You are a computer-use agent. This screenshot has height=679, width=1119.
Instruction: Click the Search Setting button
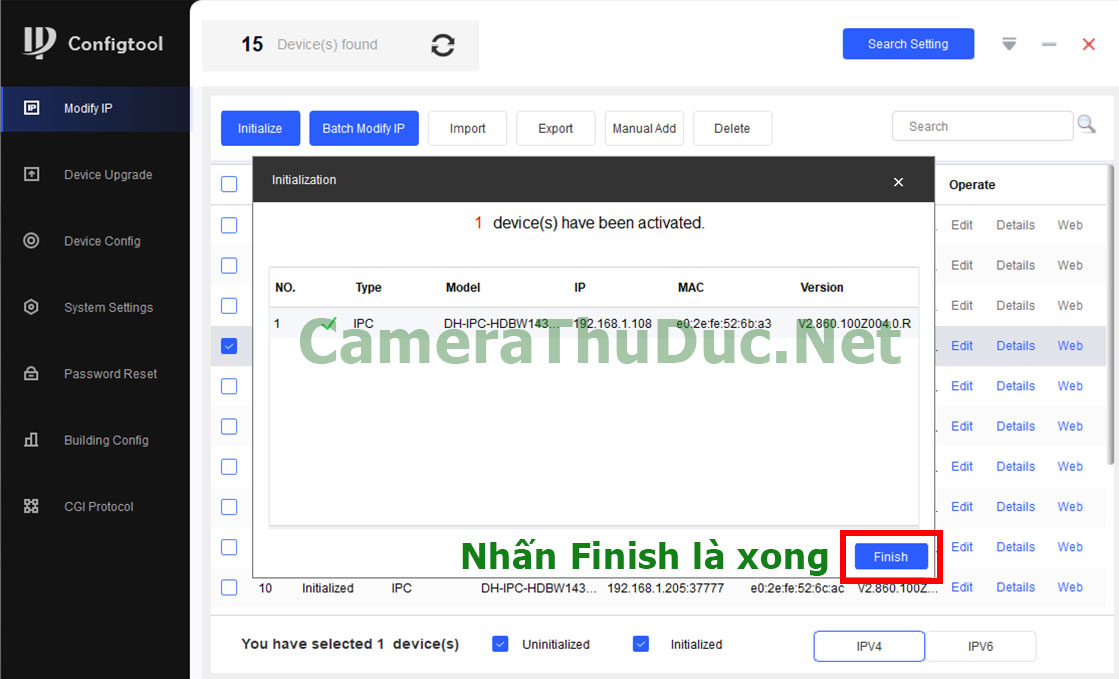[x=908, y=44]
